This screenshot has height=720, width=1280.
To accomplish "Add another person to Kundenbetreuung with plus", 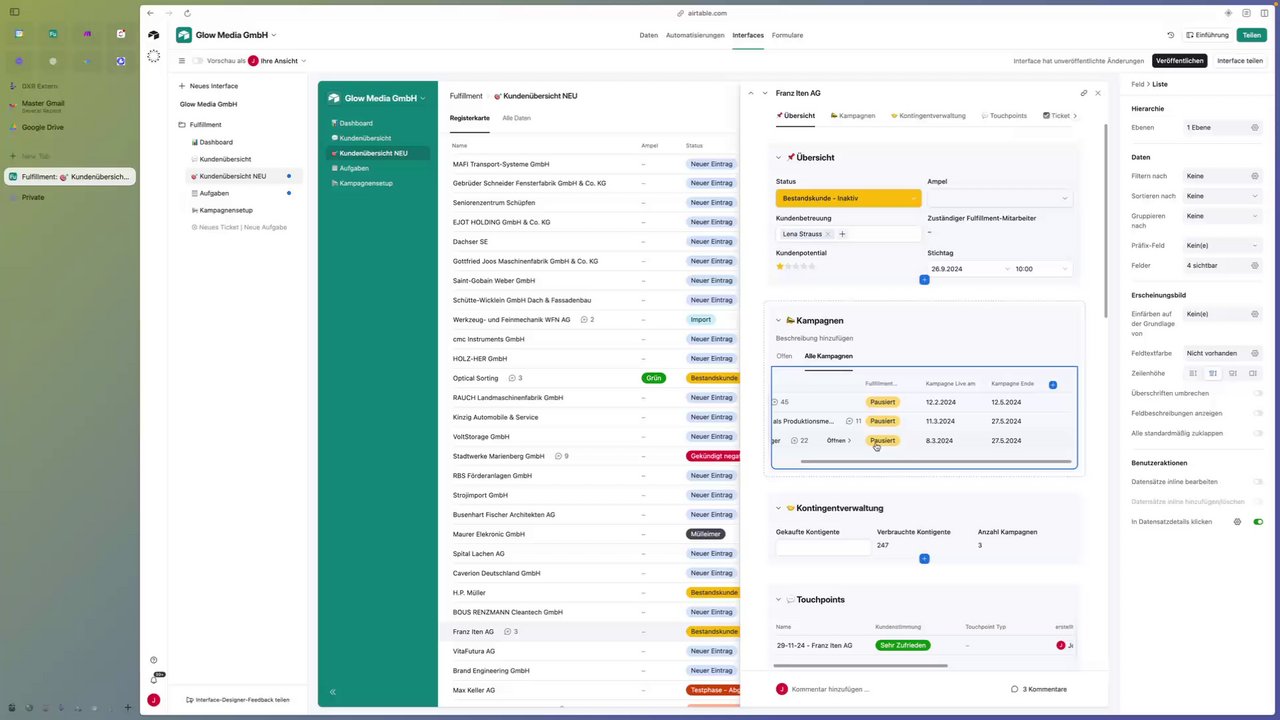I will 842,234.
